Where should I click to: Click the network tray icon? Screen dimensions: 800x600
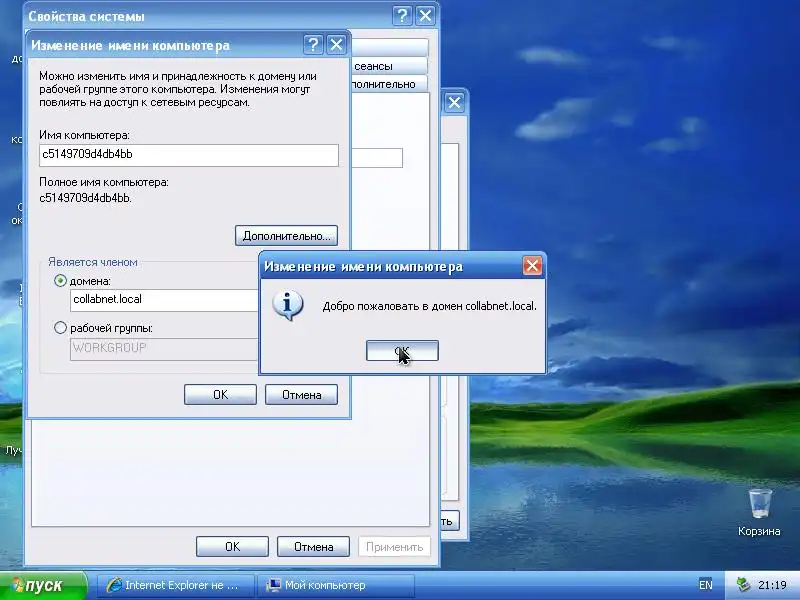coord(743,585)
